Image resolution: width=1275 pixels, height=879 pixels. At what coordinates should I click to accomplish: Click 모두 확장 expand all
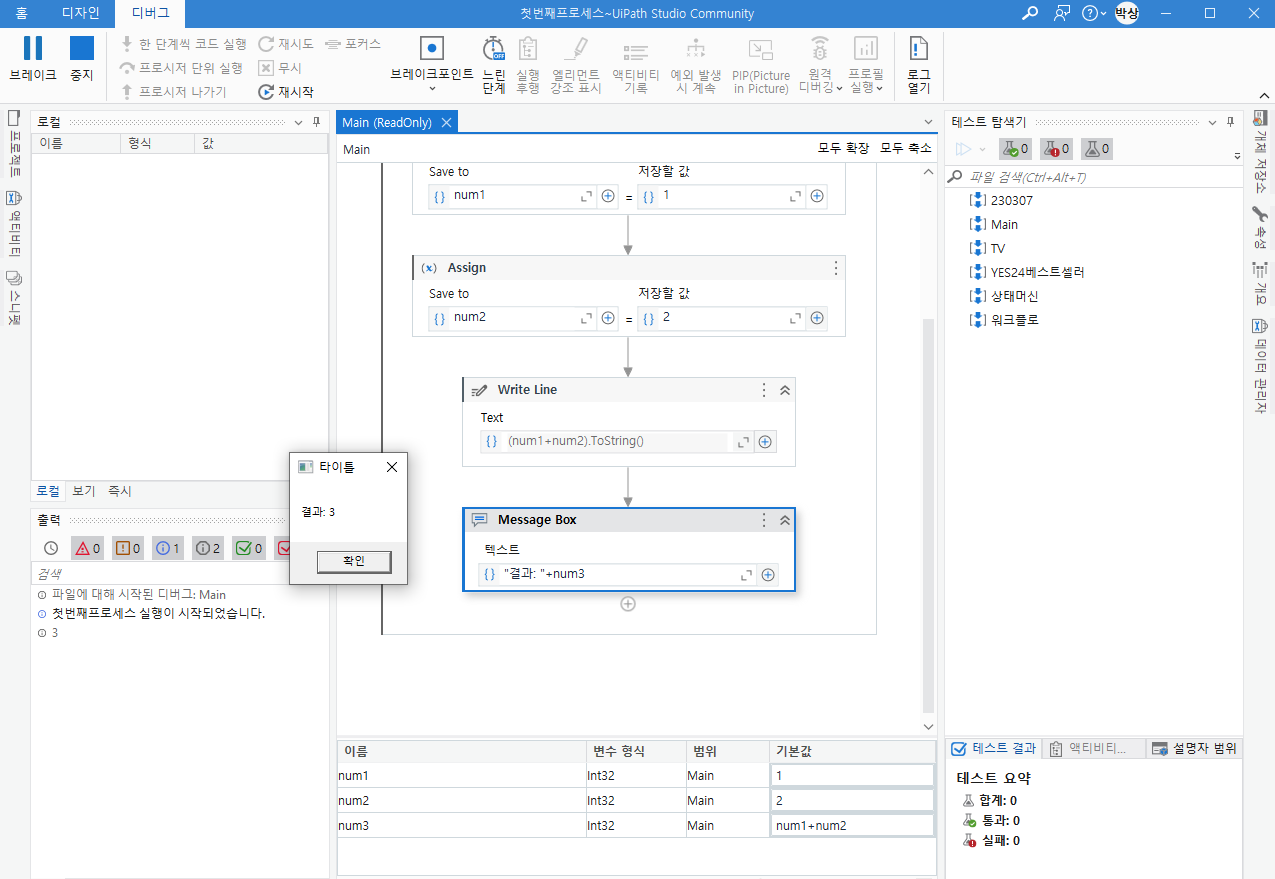(x=843, y=148)
